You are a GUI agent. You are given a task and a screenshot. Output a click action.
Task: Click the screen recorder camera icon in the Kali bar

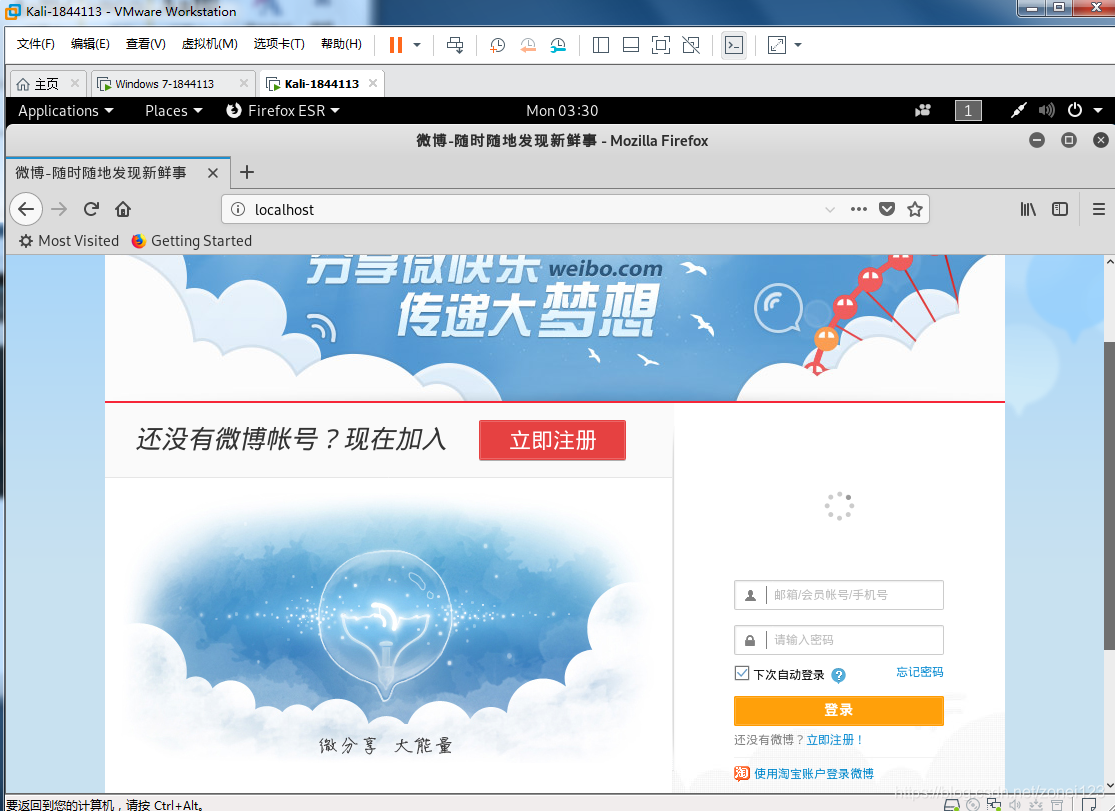coord(923,110)
